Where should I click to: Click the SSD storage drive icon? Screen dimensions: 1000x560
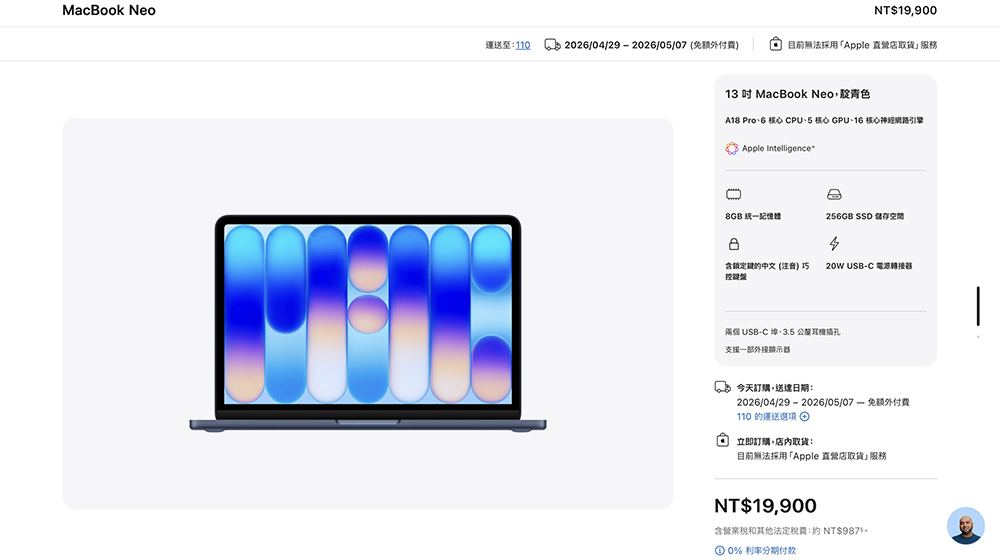point(834,194)
